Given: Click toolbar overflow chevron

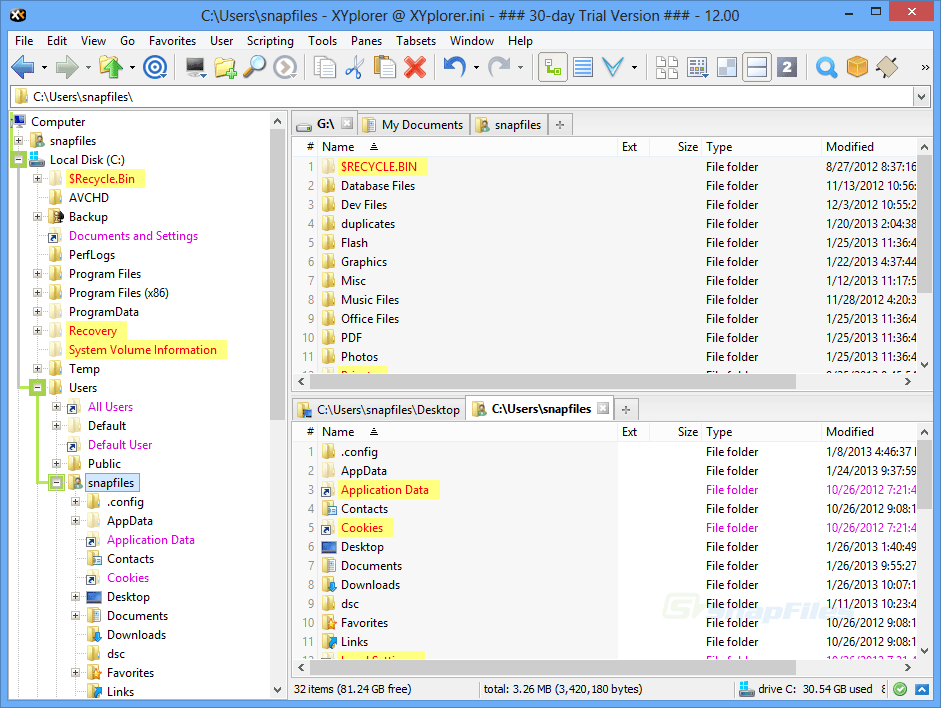Looking at the screenshot, I should (x=925, y=67).
